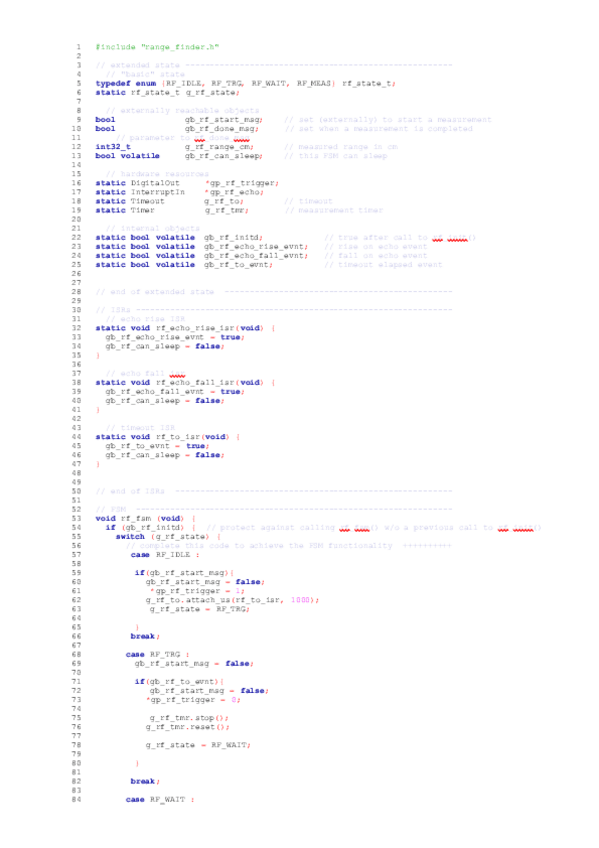Click the "complete this code" comment line
Viewport: 599px width, 848px height.
coord(289,546)
